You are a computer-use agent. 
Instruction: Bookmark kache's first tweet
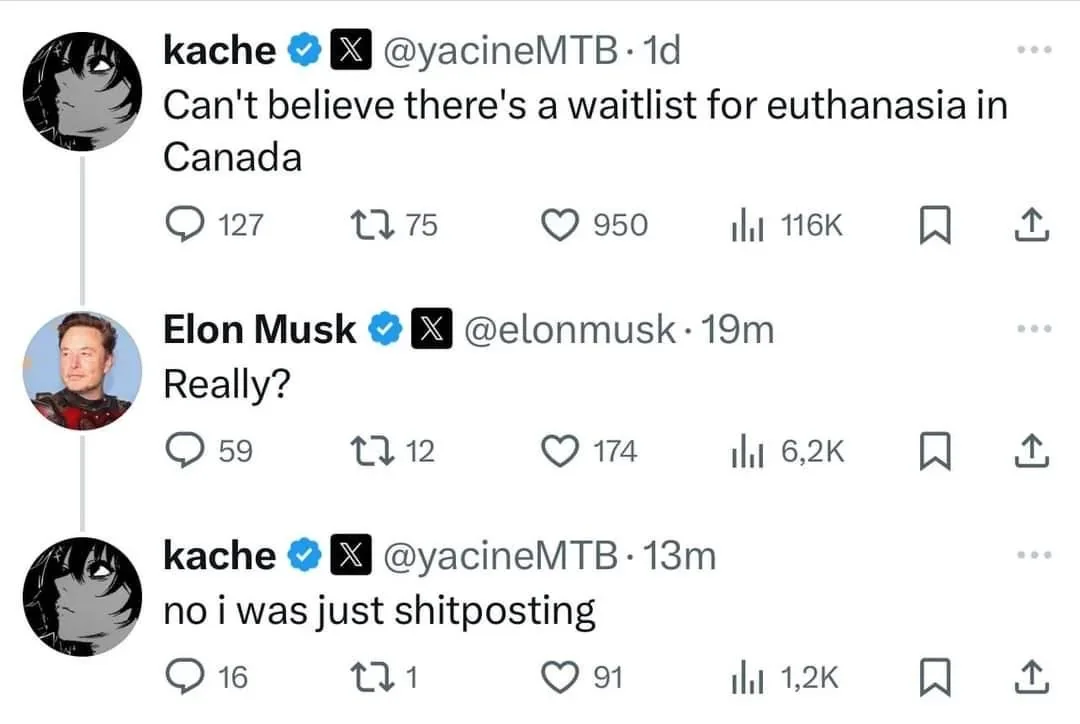click(933, 226)
